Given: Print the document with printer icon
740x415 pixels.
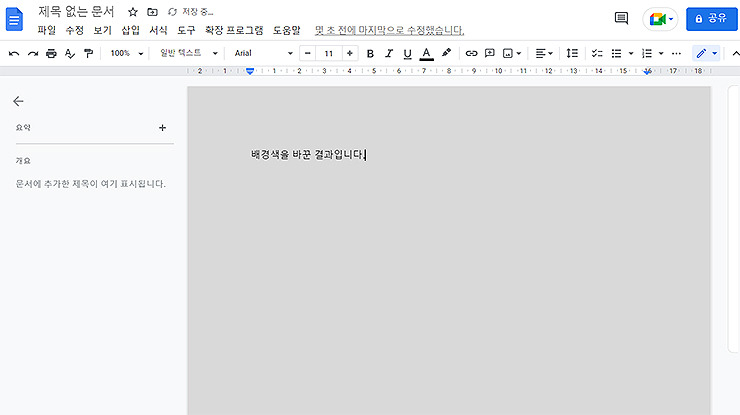Looking at the screenshot, I should point(51,53).
